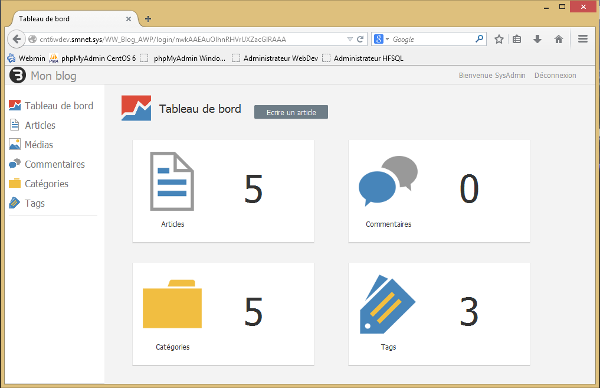
Task: Open Administrateur WebDev bookmark
Action: 275,58
